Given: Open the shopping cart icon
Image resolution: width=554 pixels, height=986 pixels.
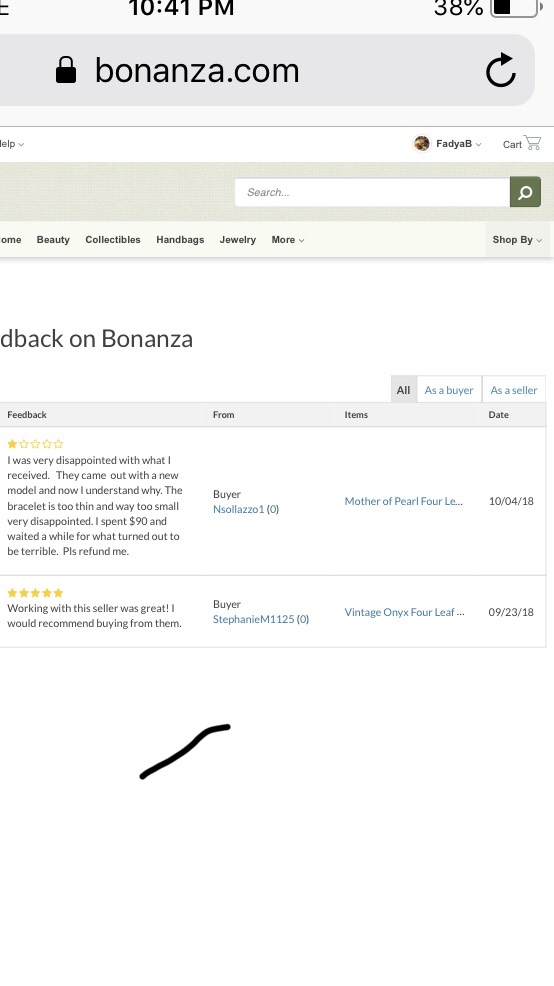Looking at the screenshot, I should (x=532, y=143).
